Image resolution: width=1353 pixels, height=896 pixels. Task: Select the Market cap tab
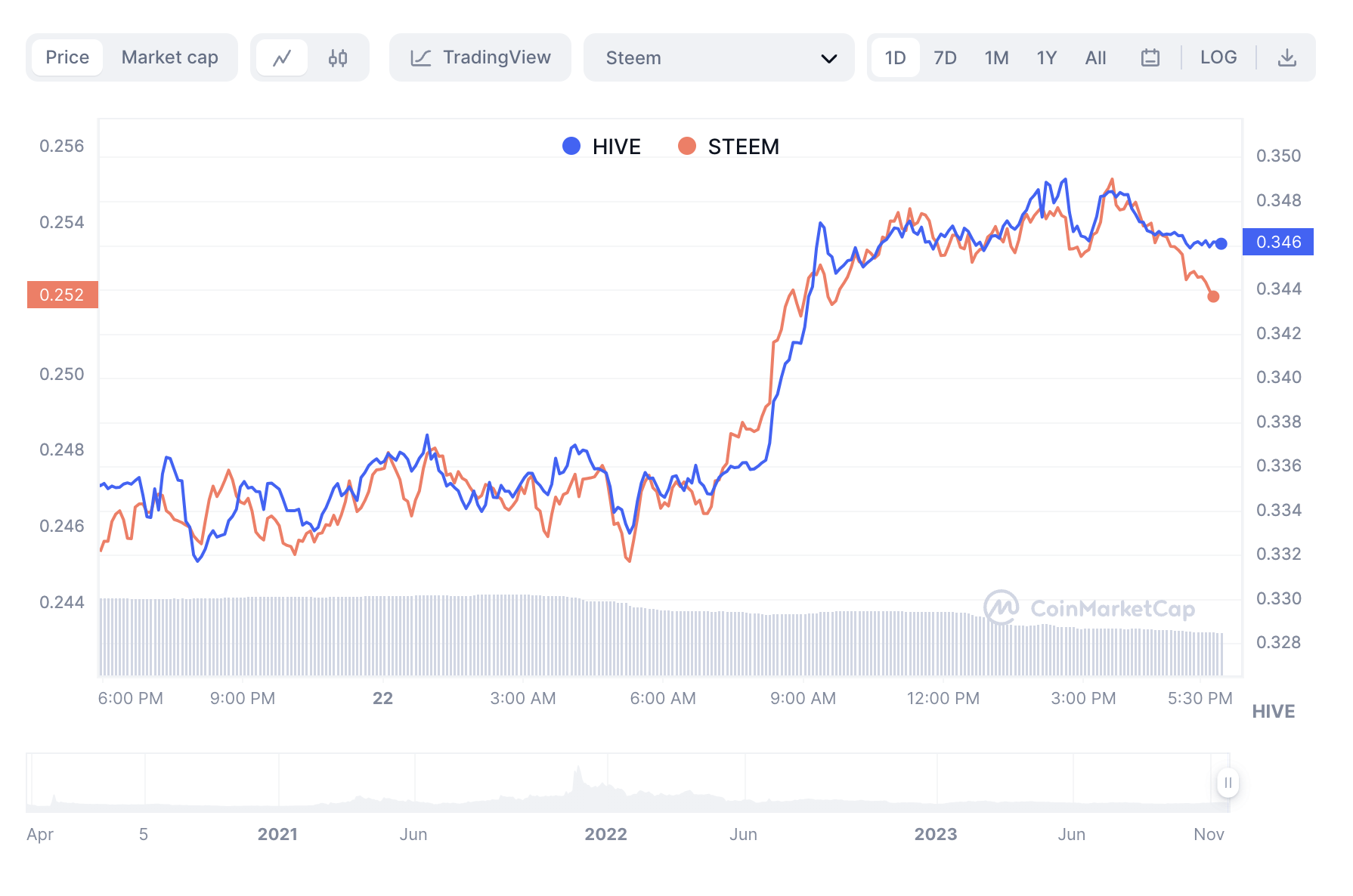click(169, 57)
